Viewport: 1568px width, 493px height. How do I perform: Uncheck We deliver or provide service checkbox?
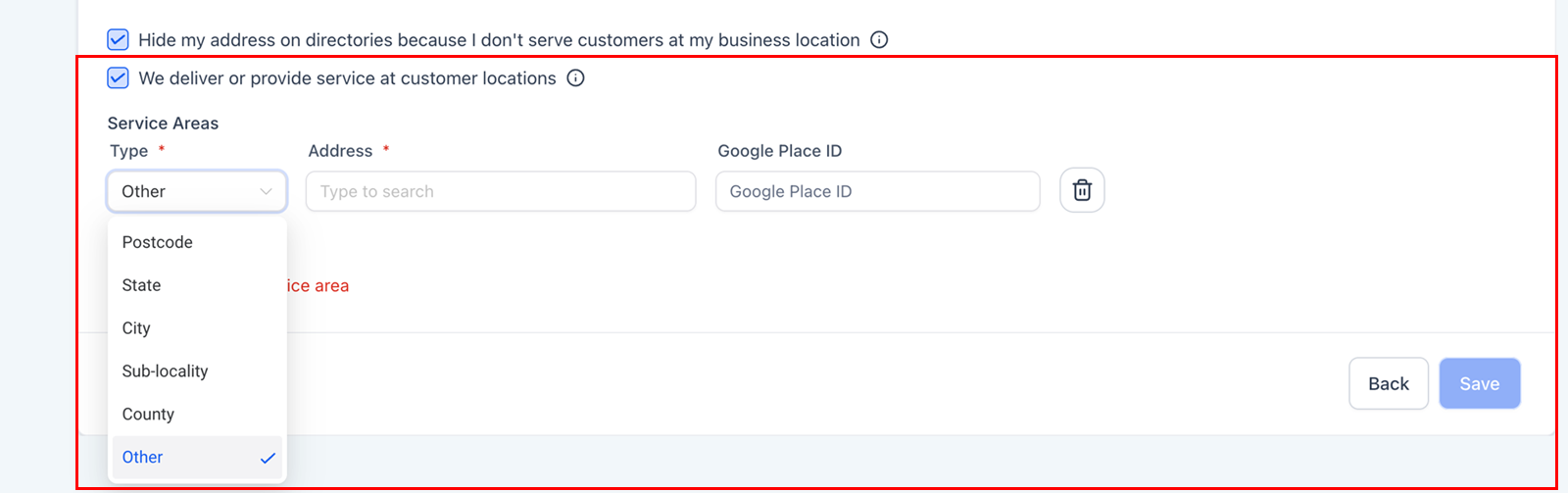tap(118, 78)
